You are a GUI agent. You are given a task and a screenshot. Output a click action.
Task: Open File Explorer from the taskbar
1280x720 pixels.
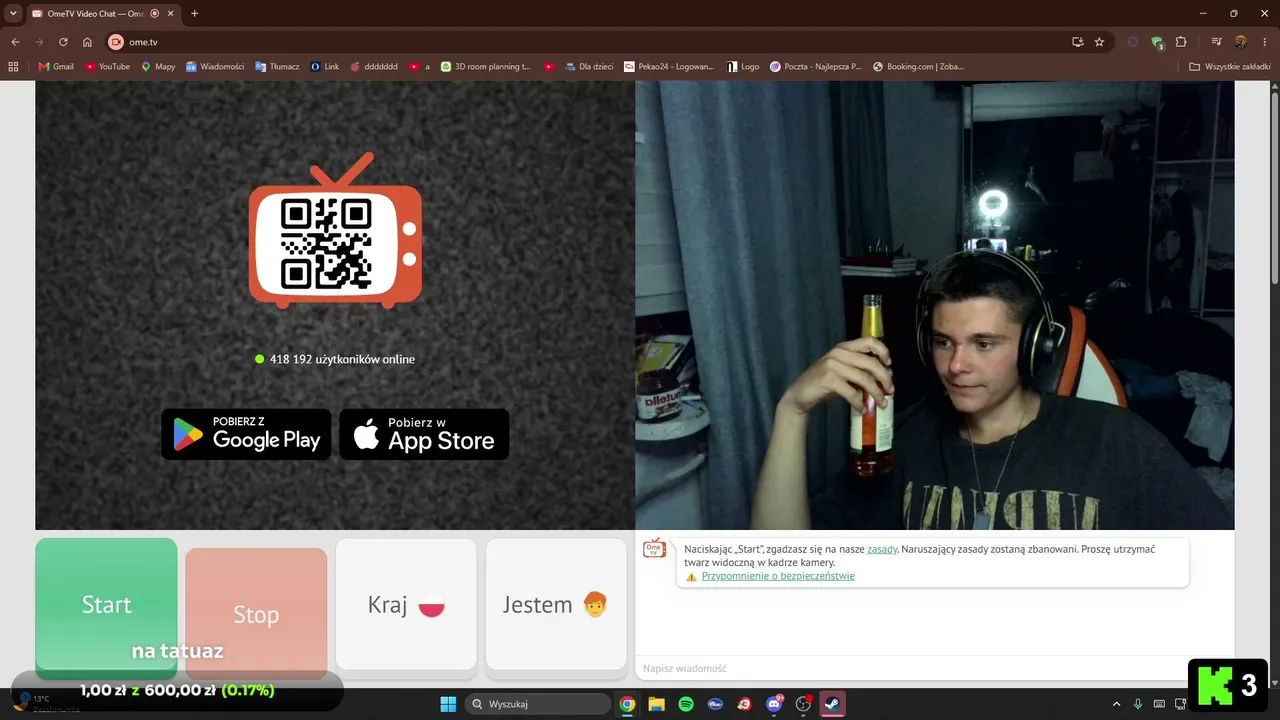[656, 704]
